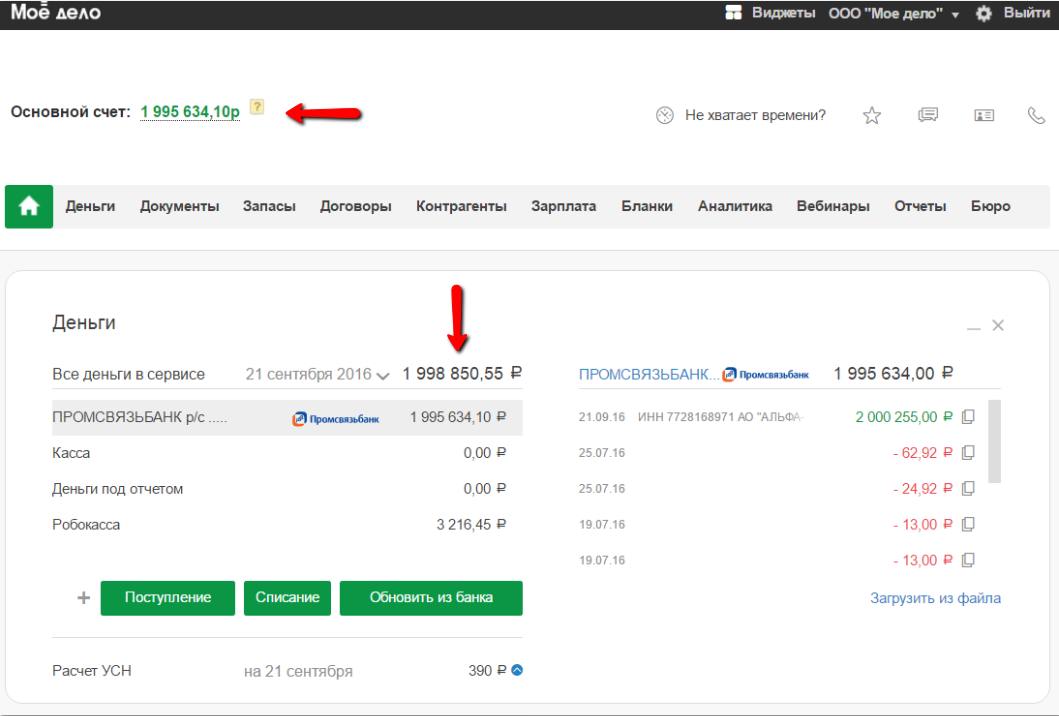This screenshot has width=1059, height=716.
Task: Click the Все деньги в сервисе label
Action: click(128, 374)
